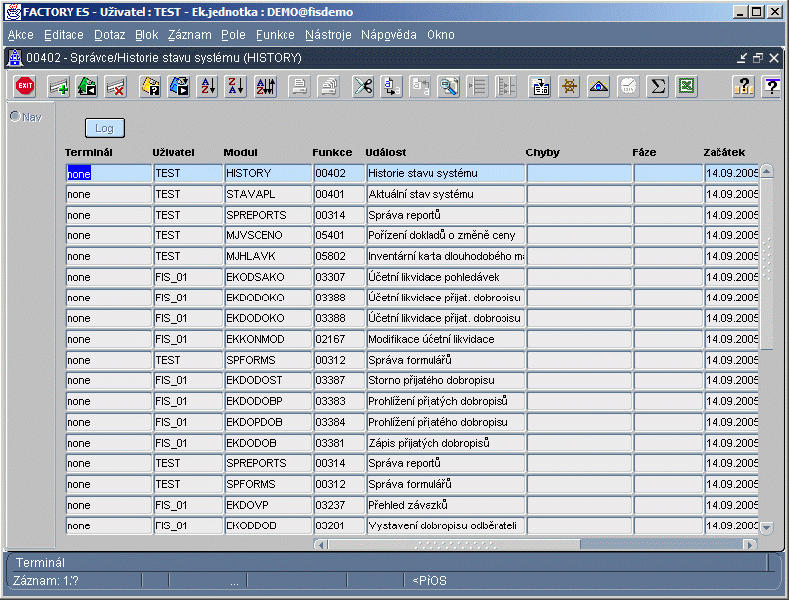Viewport: 789px width, 600px height.
Task: Click the scissors cut icon
Action: point(363,87)
